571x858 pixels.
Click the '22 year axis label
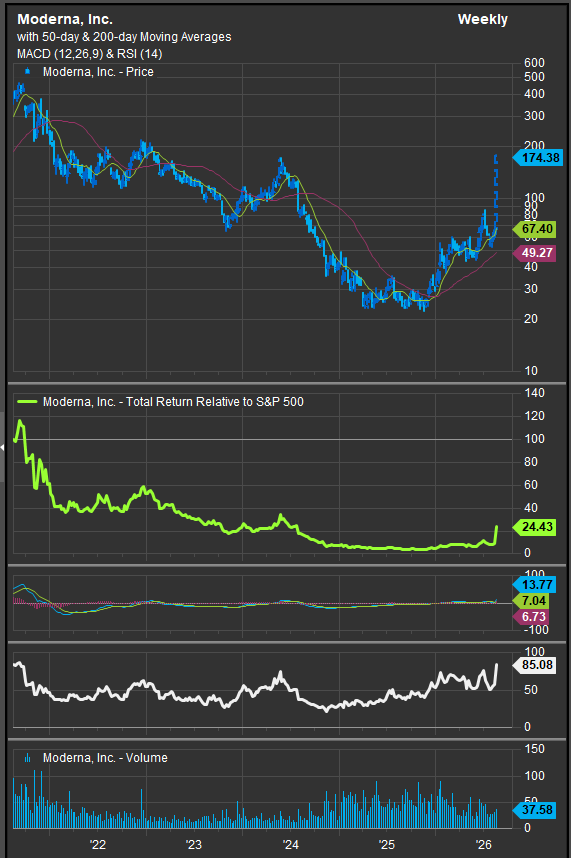click(97, 845)
